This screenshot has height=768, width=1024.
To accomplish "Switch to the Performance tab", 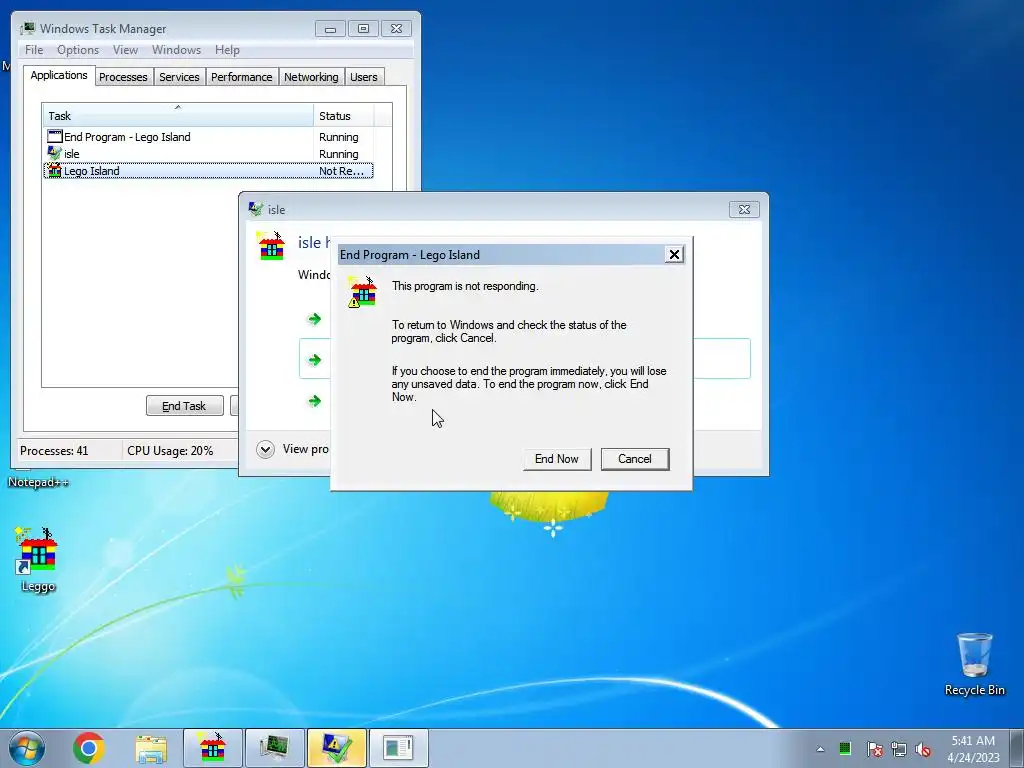I will click(x=242, y=77).
